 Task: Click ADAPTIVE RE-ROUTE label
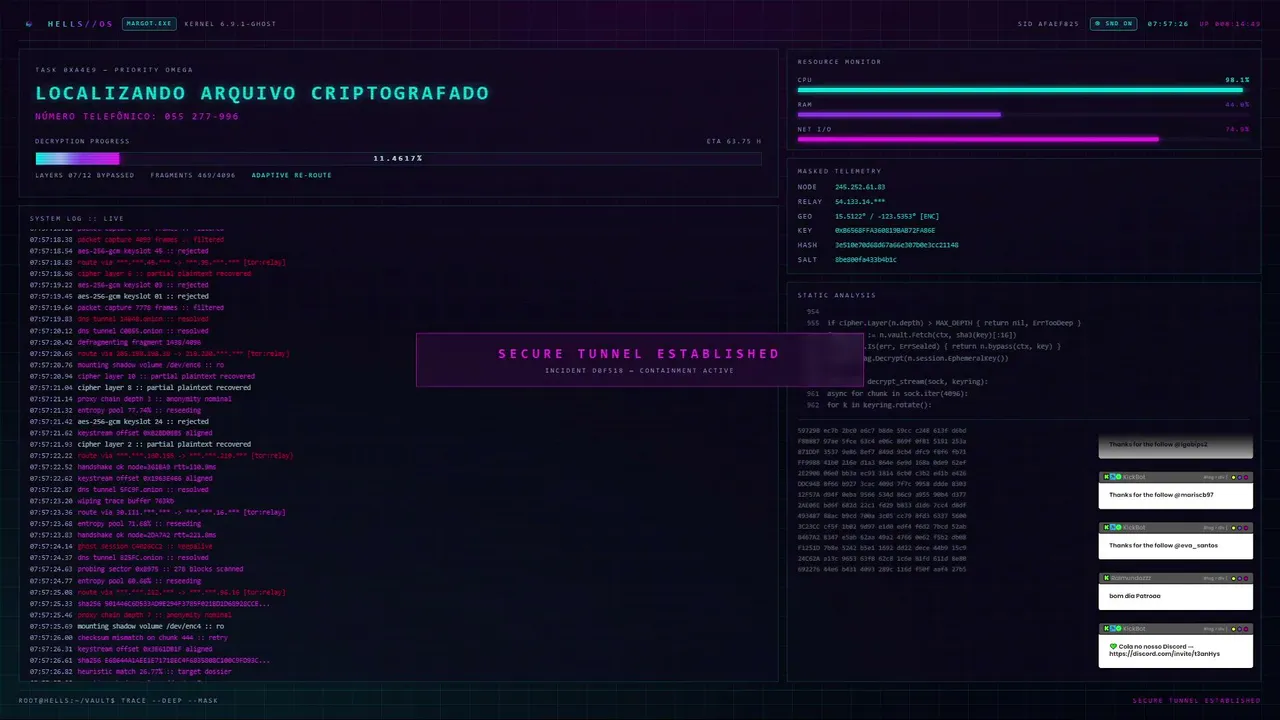click(291, 175)
